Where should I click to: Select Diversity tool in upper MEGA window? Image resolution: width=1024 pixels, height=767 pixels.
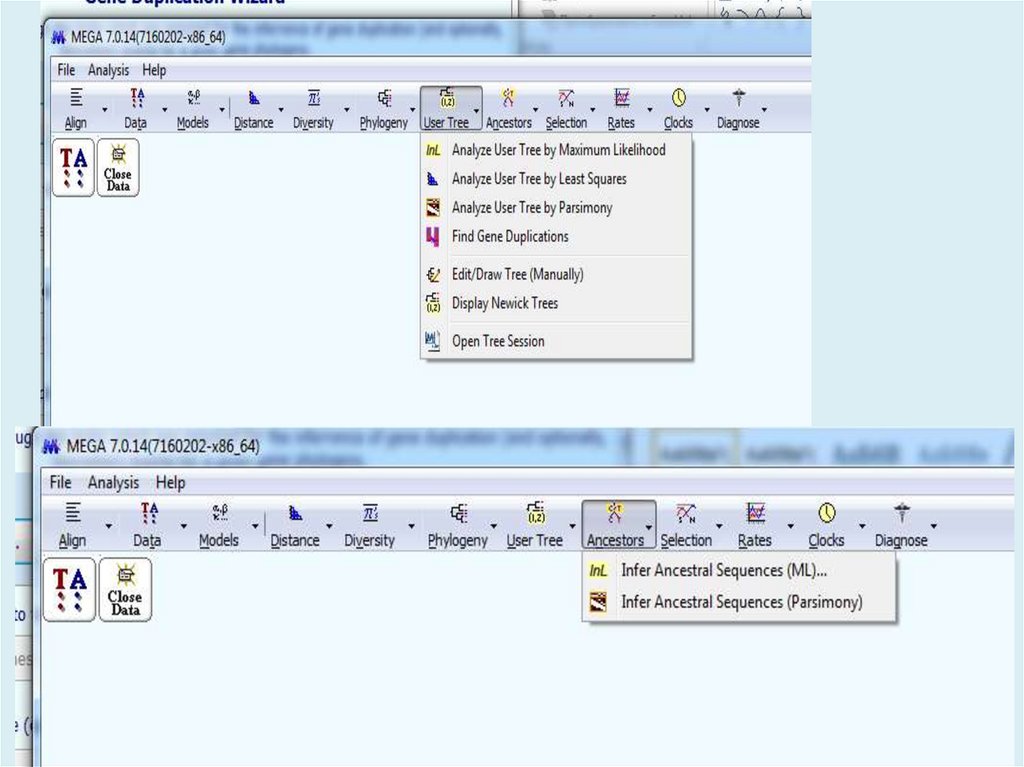(x=313, y=108)
